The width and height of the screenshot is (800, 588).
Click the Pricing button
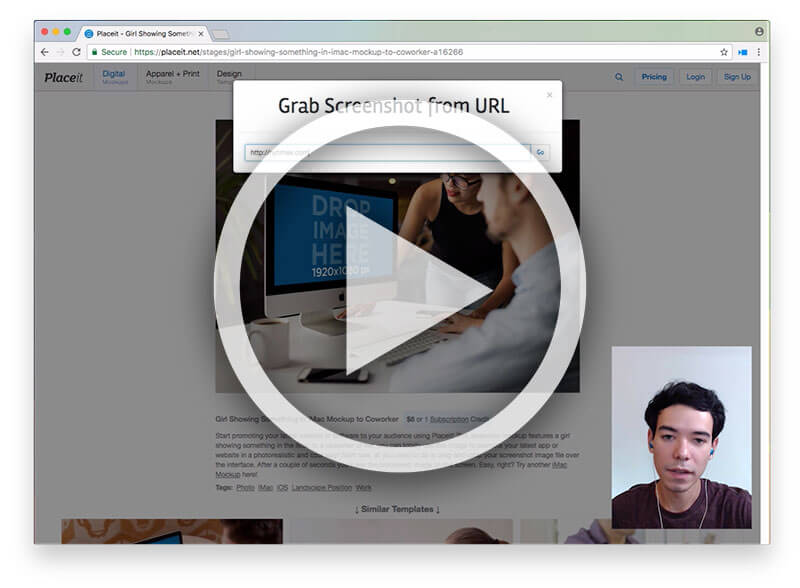pos(654,77)
